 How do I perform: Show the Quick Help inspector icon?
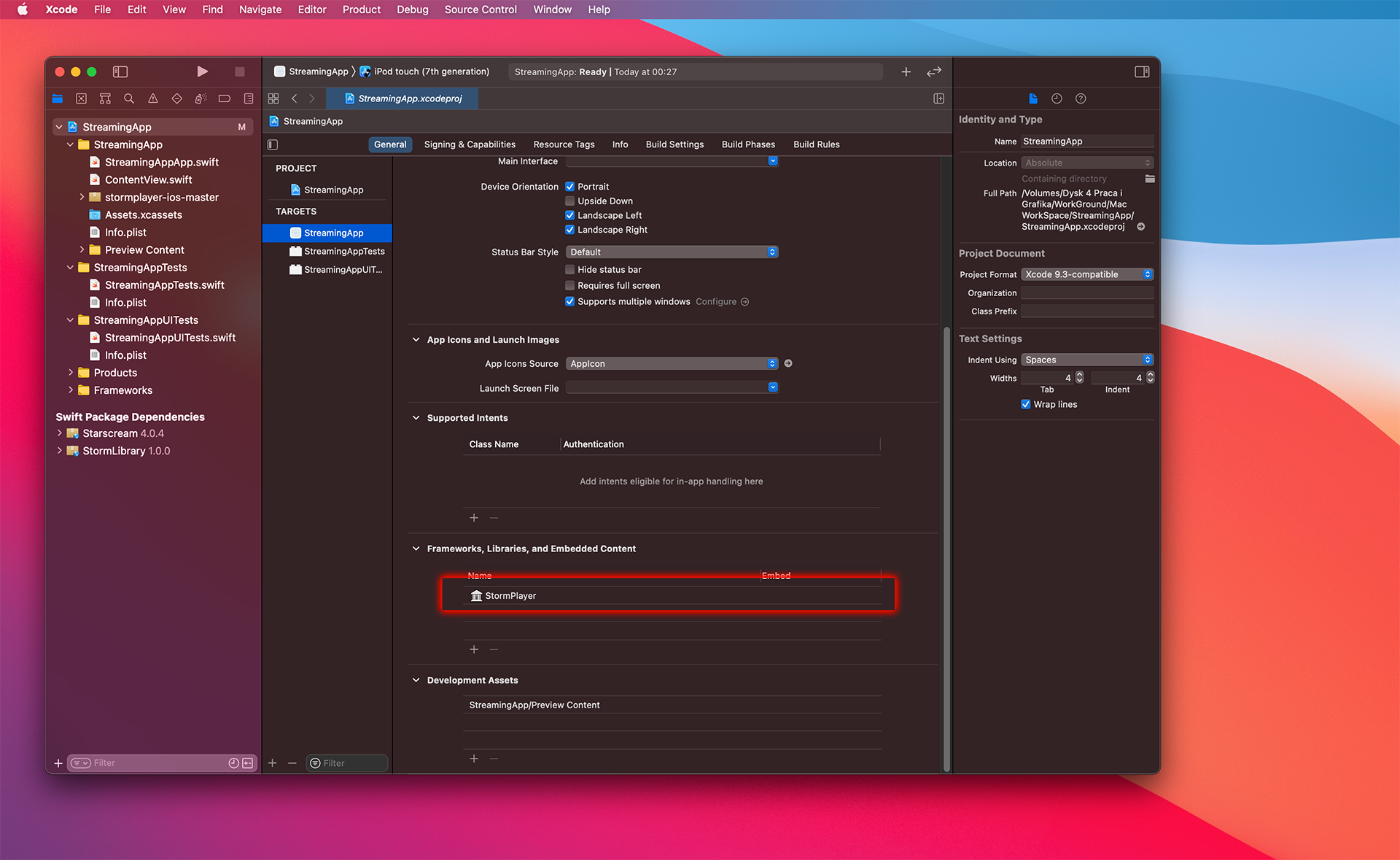tap(1081, 98)
